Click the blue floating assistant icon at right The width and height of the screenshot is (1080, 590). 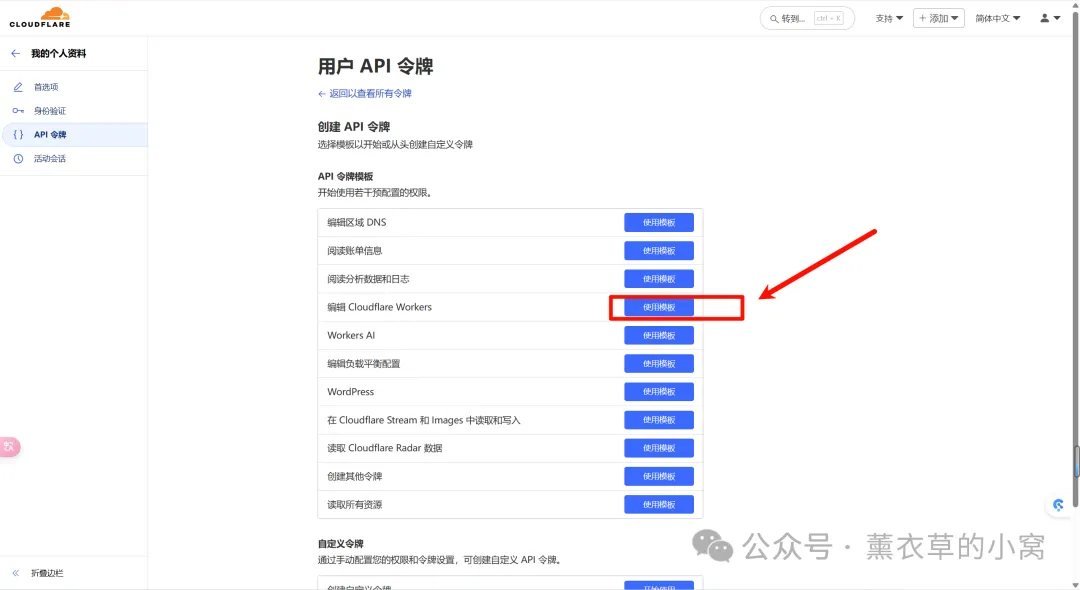tap(1059, 506)
